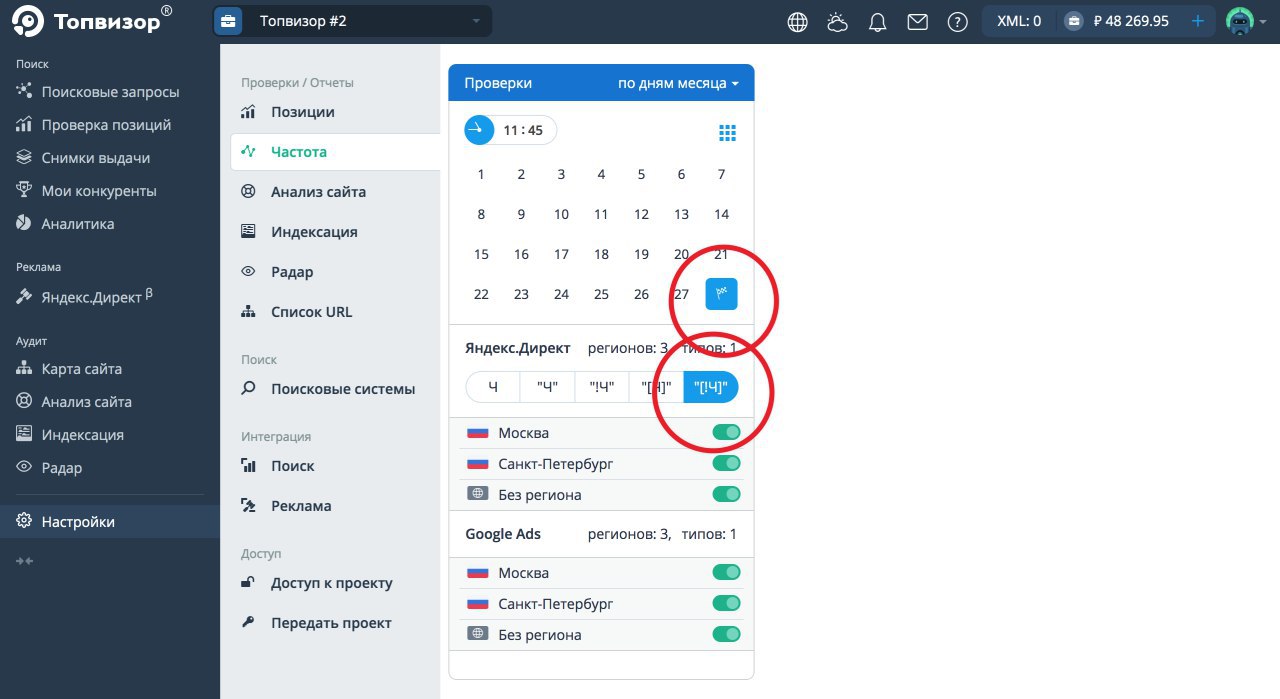Viewport: 1280px width, 699px height.
Task: Click the XML limits counter in the header
Action: tap(1019, 20)
